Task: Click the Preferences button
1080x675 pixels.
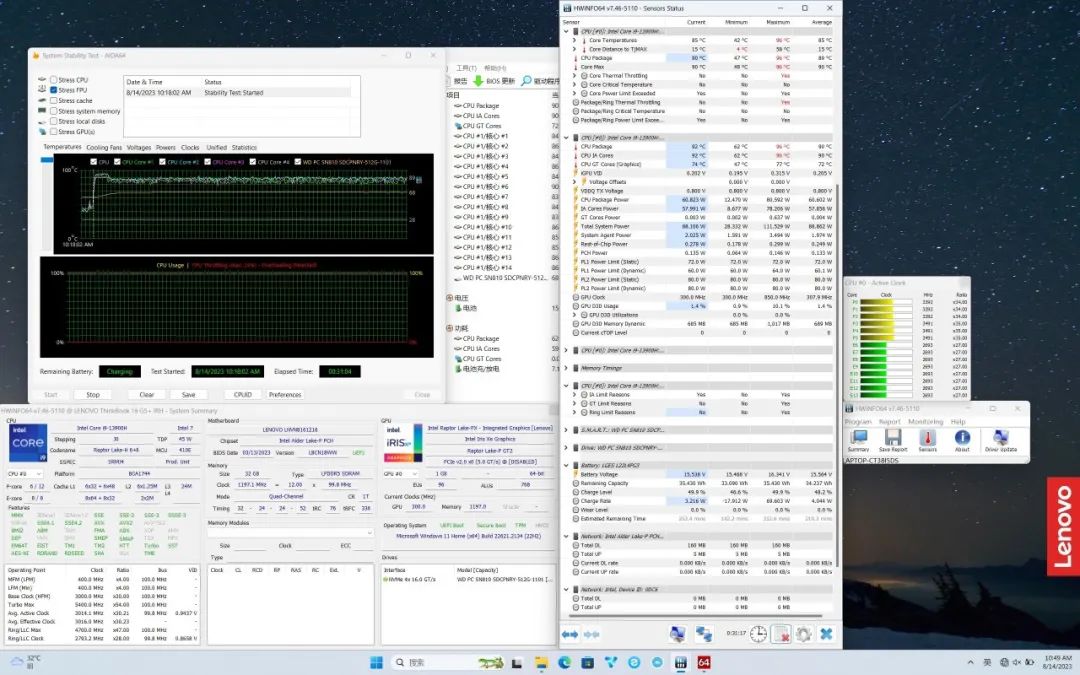Action: coord(285,394)
